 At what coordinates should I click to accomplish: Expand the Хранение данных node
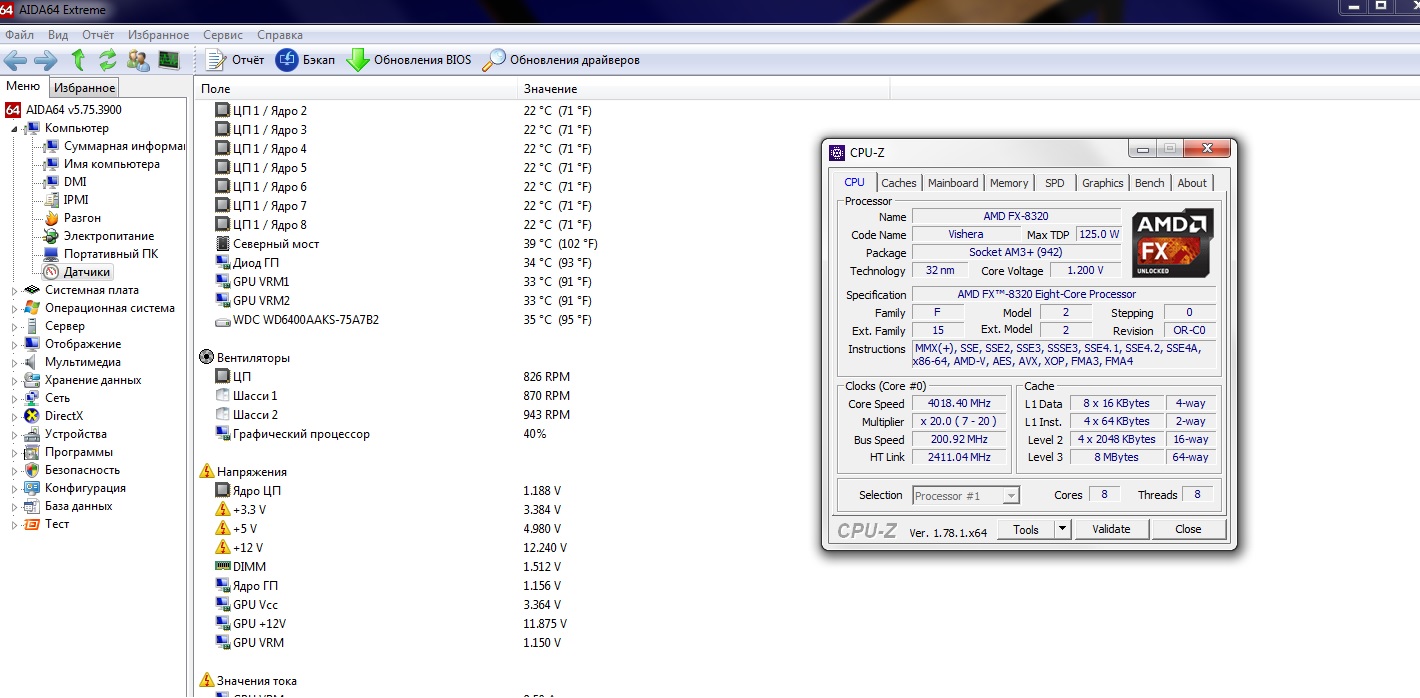[14, 381]
